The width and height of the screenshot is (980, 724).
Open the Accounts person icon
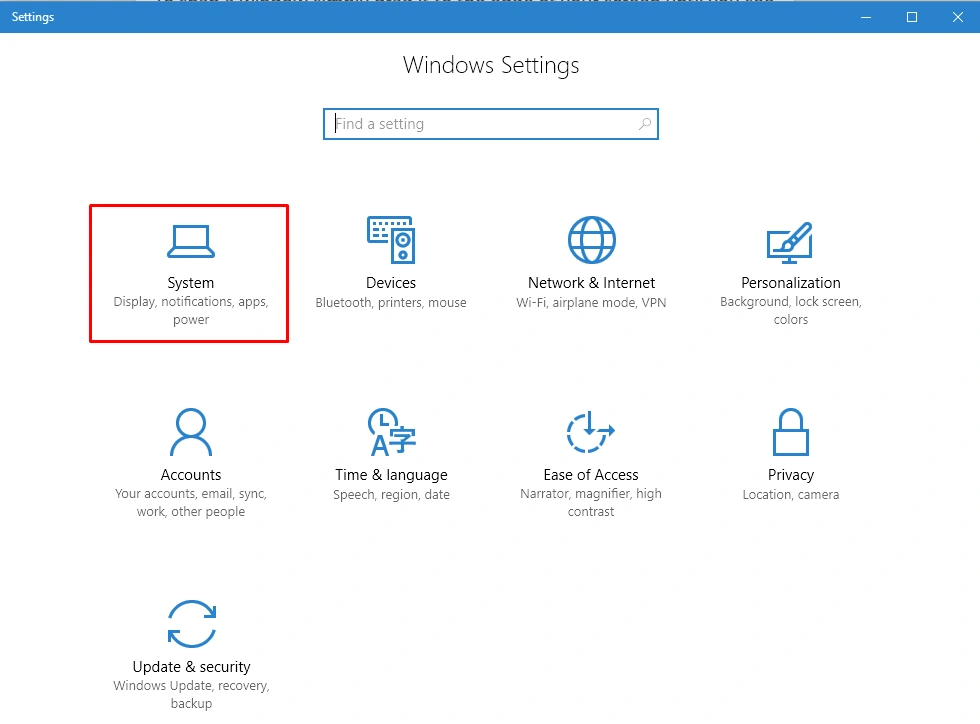pyautogui.click(x=191, y=432)
